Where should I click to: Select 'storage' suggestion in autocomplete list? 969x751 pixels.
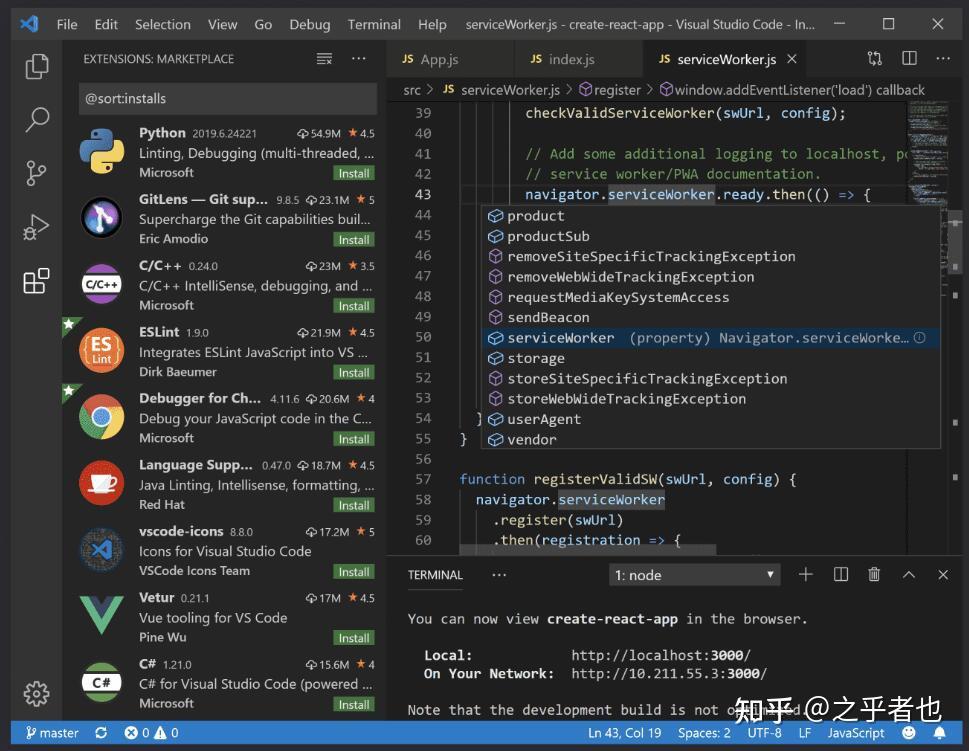point(711,358)
